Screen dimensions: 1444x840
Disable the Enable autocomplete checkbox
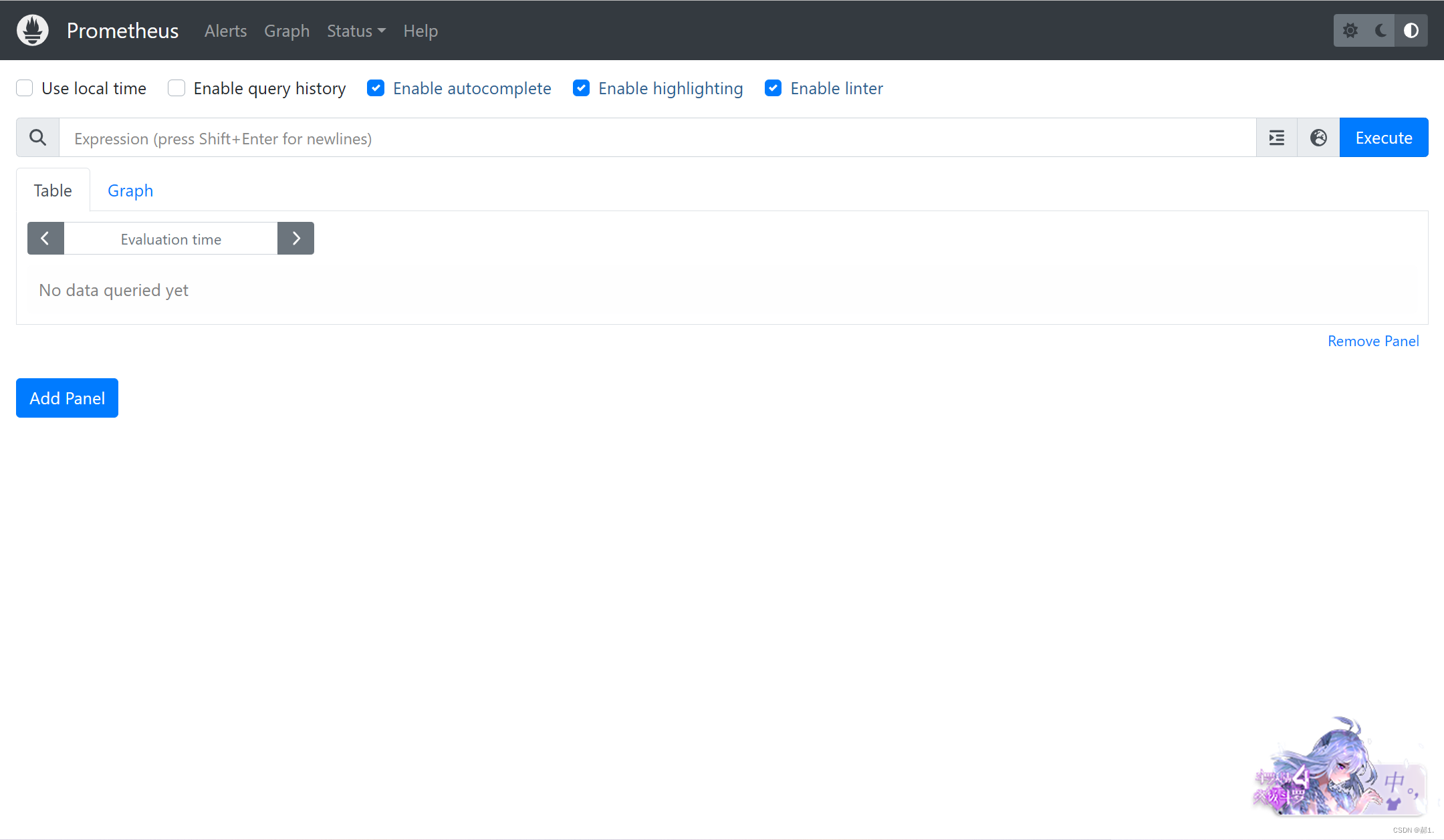click(x=376, y=88)
